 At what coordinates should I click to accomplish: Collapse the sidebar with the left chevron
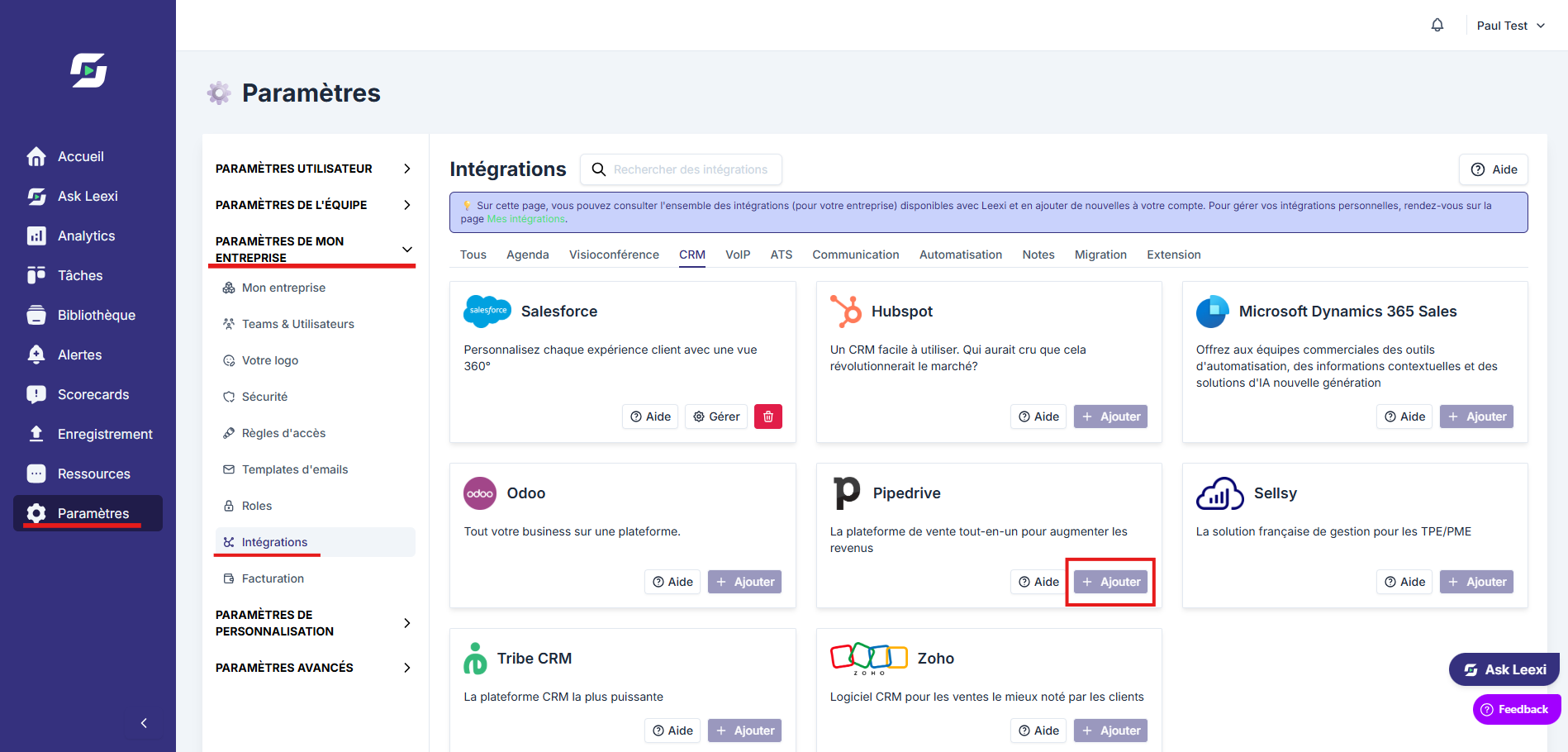coord(144,723)
